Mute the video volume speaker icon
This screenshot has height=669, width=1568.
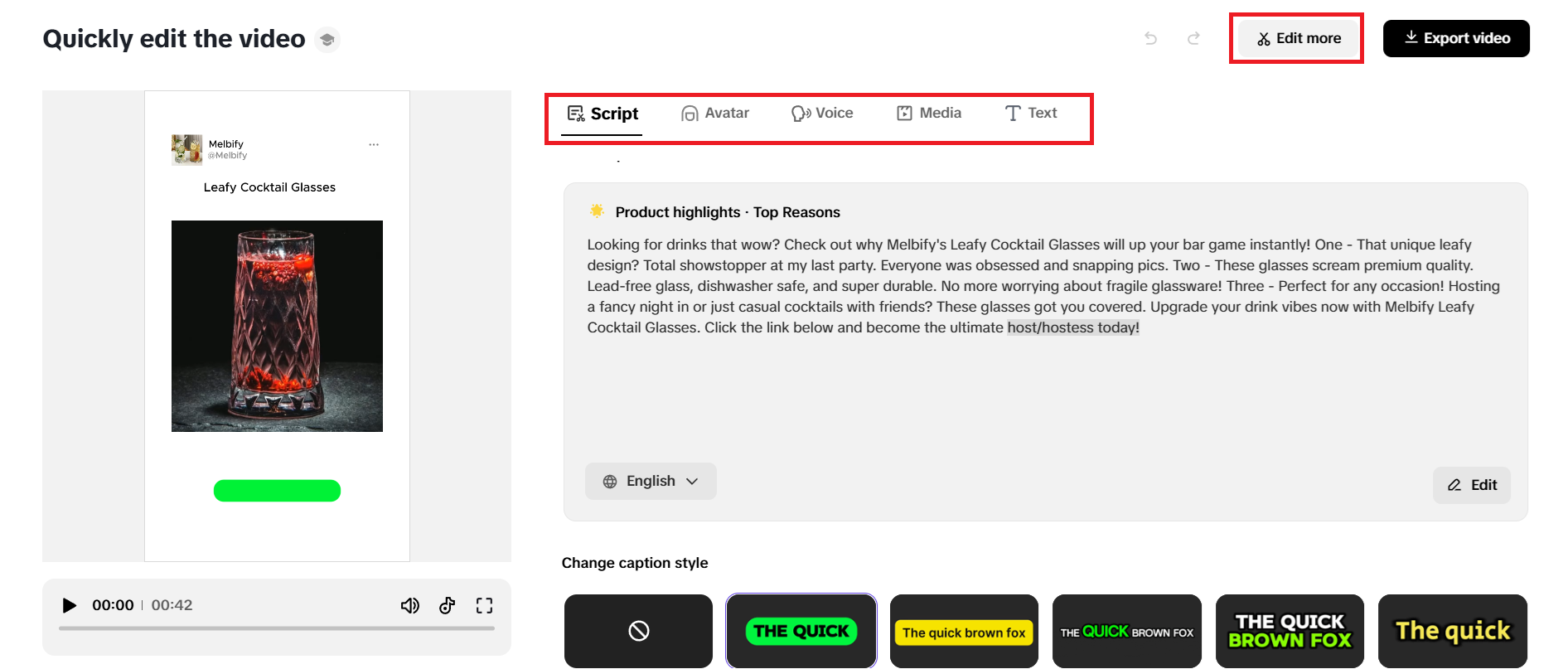[x=409, y=605]
